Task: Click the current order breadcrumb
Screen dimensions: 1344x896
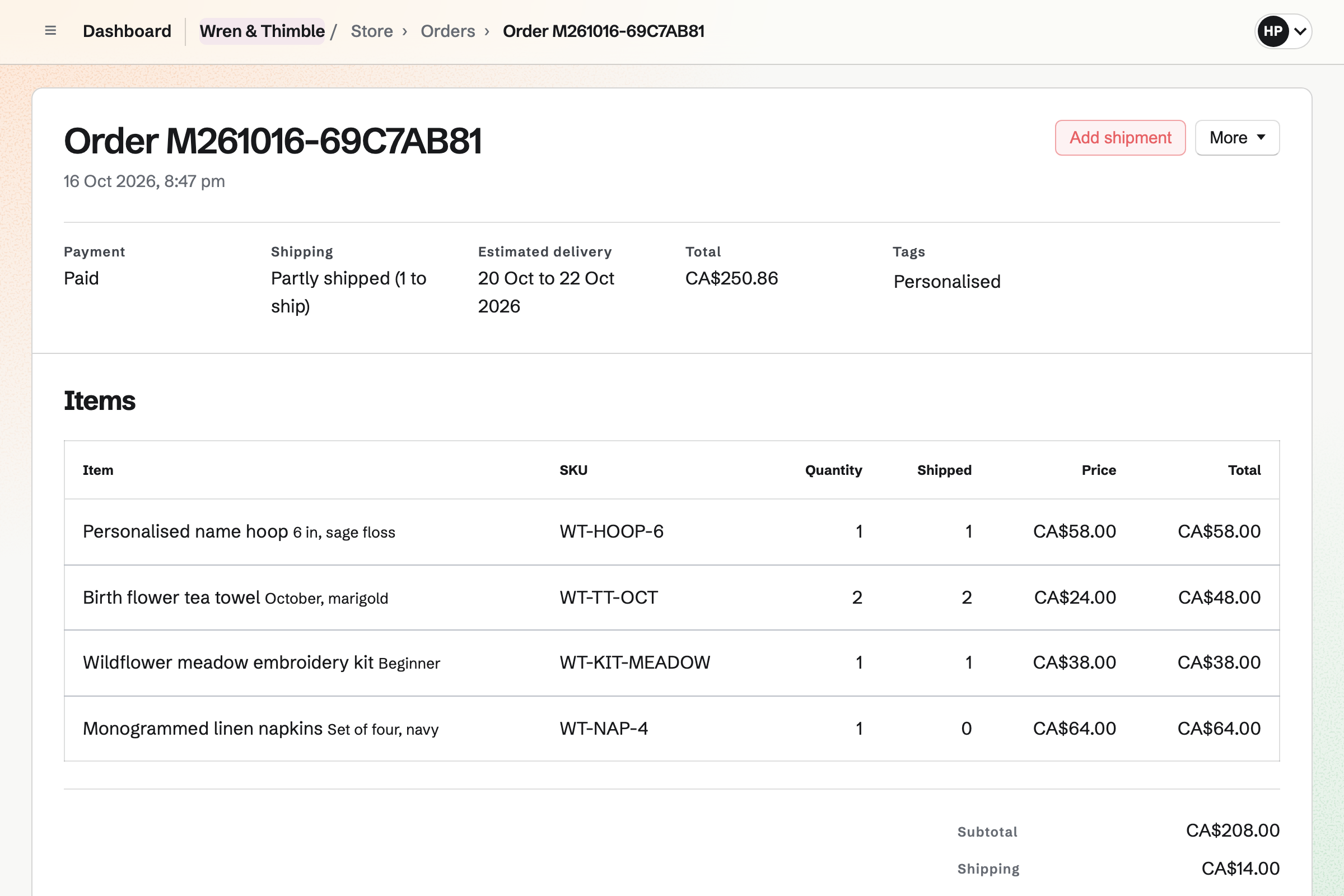Action: coord(604,31)
